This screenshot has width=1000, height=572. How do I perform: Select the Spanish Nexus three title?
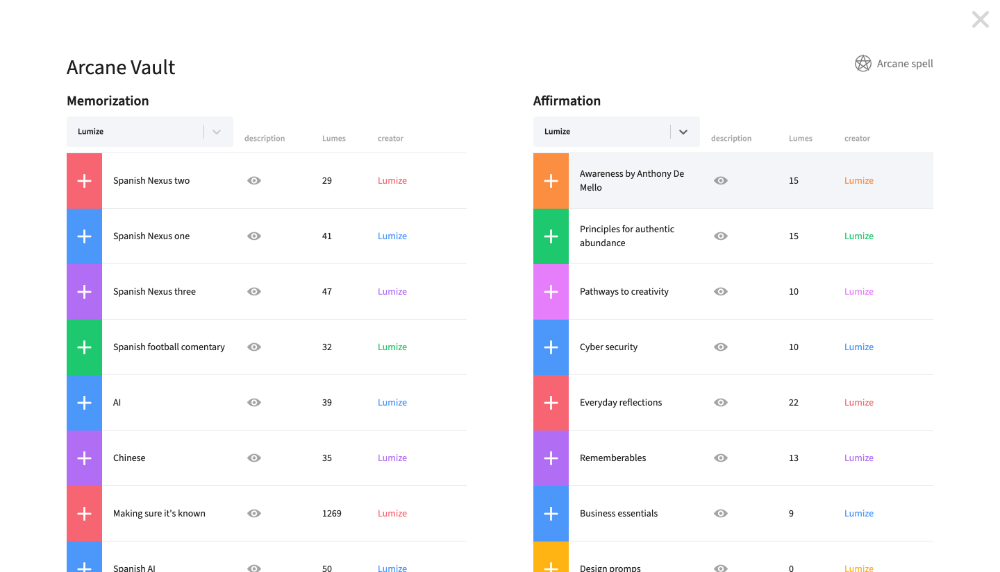point(154,291)
